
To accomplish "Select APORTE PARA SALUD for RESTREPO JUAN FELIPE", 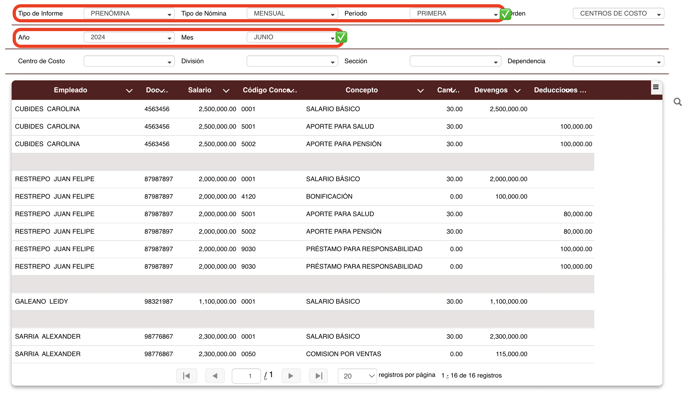I will point(340,214).
